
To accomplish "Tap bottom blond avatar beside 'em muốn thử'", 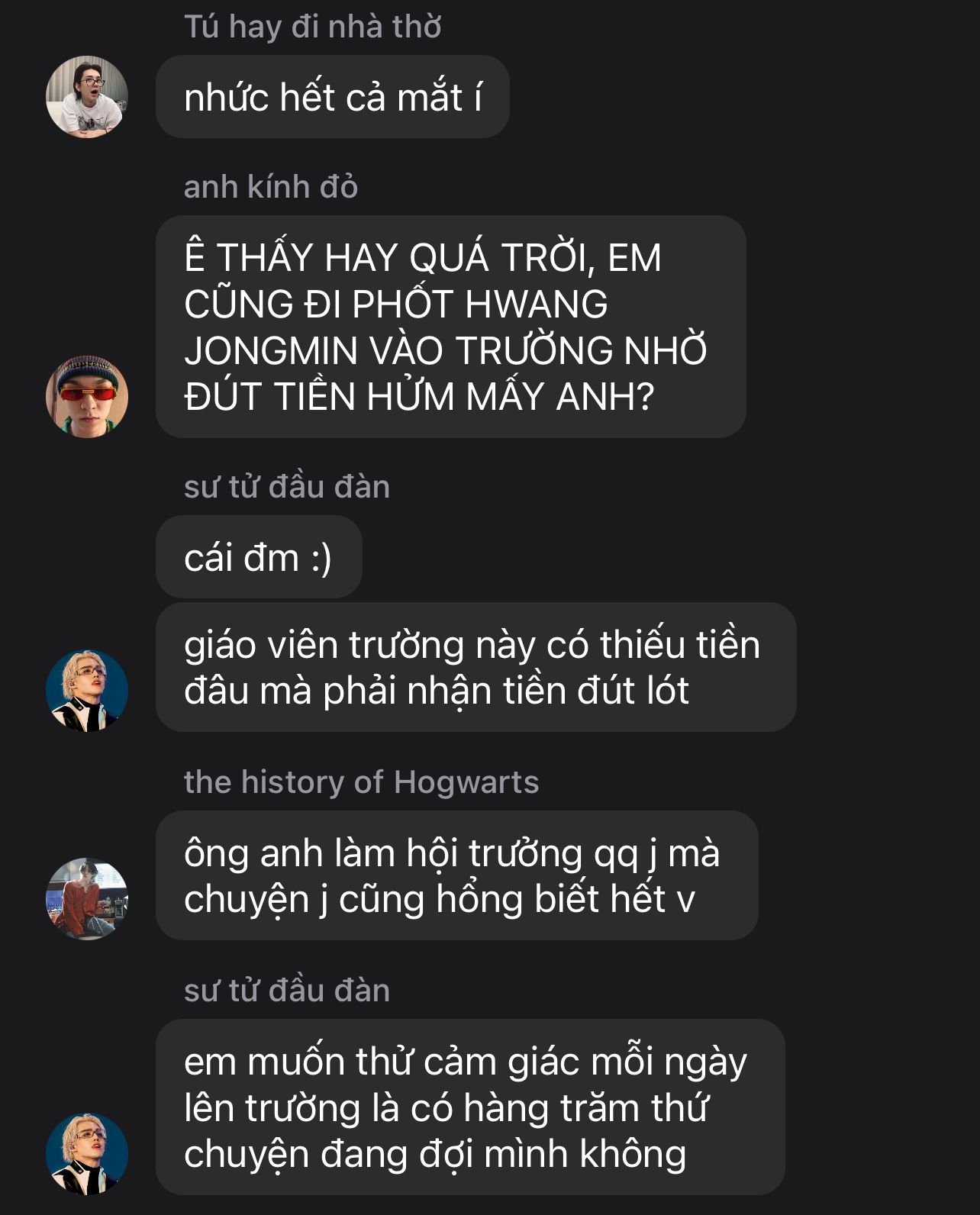I will coord(86,1153).
